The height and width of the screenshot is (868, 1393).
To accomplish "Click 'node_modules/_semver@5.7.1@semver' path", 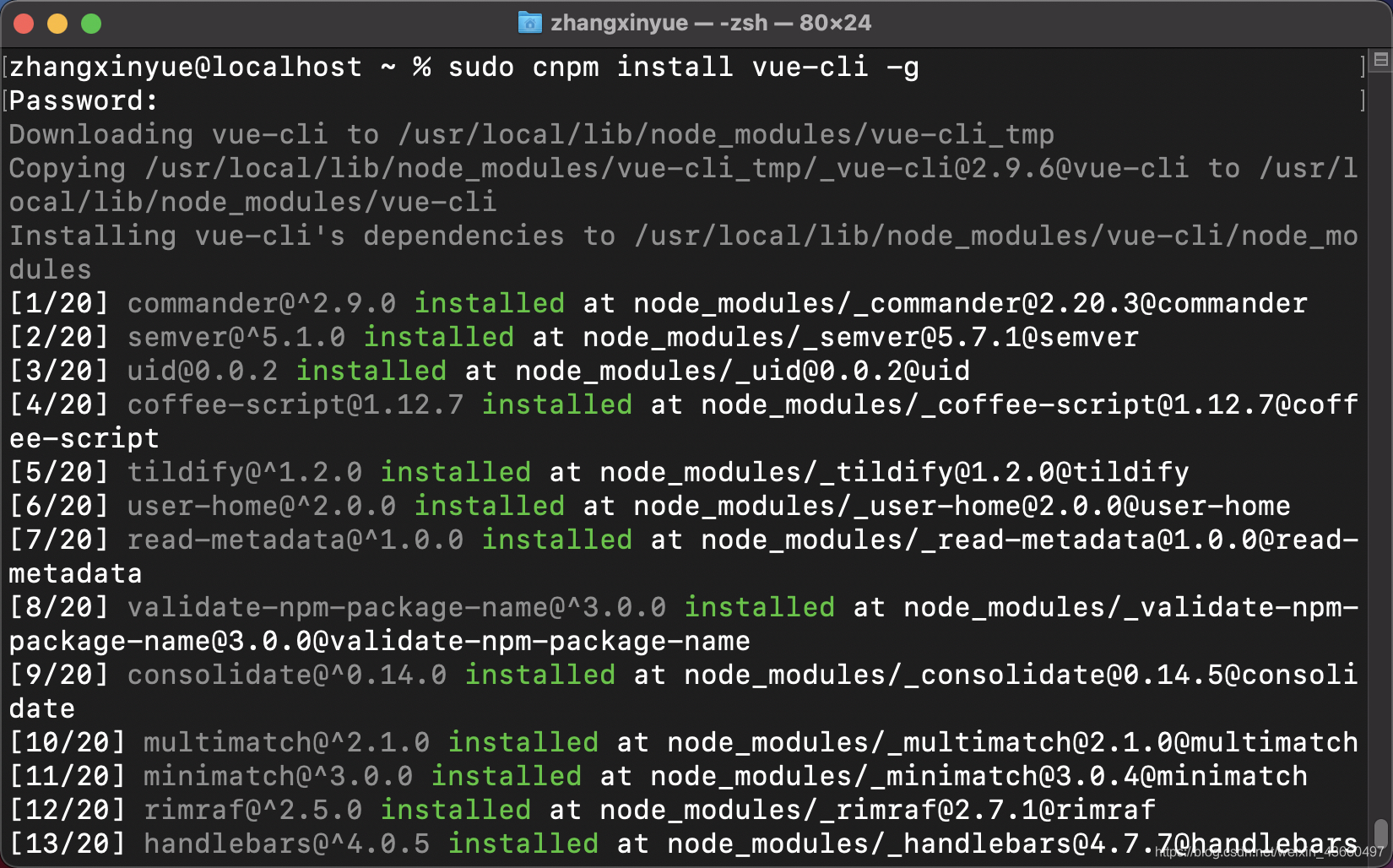I will 861,337.
